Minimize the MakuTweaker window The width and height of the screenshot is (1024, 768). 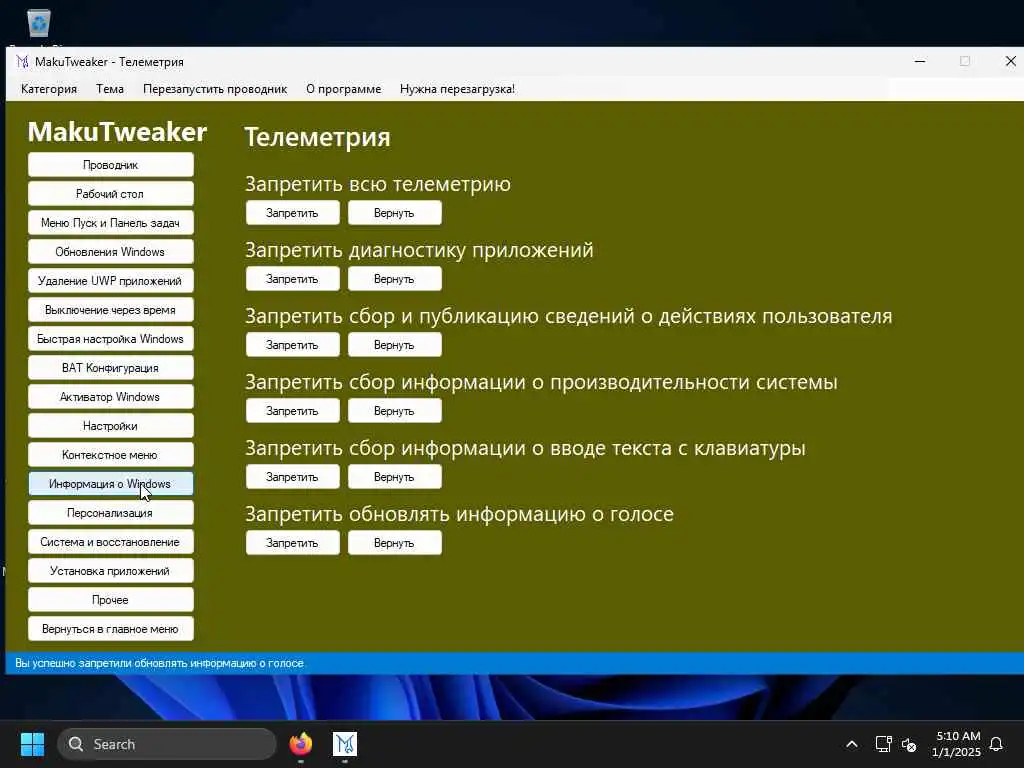[x=920, y=61]
